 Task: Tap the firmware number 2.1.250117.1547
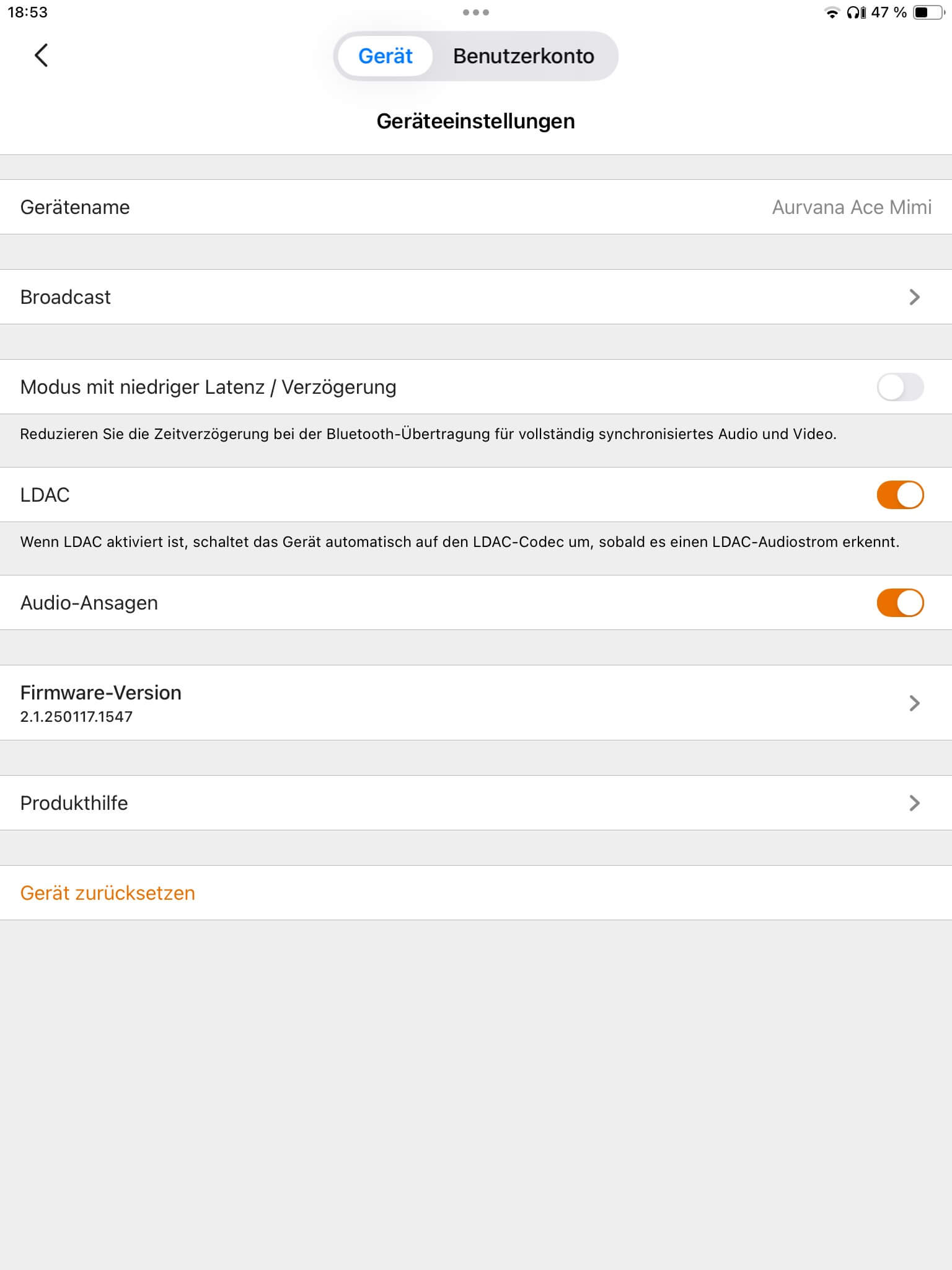pyautogui.click(x=76, y=717)
